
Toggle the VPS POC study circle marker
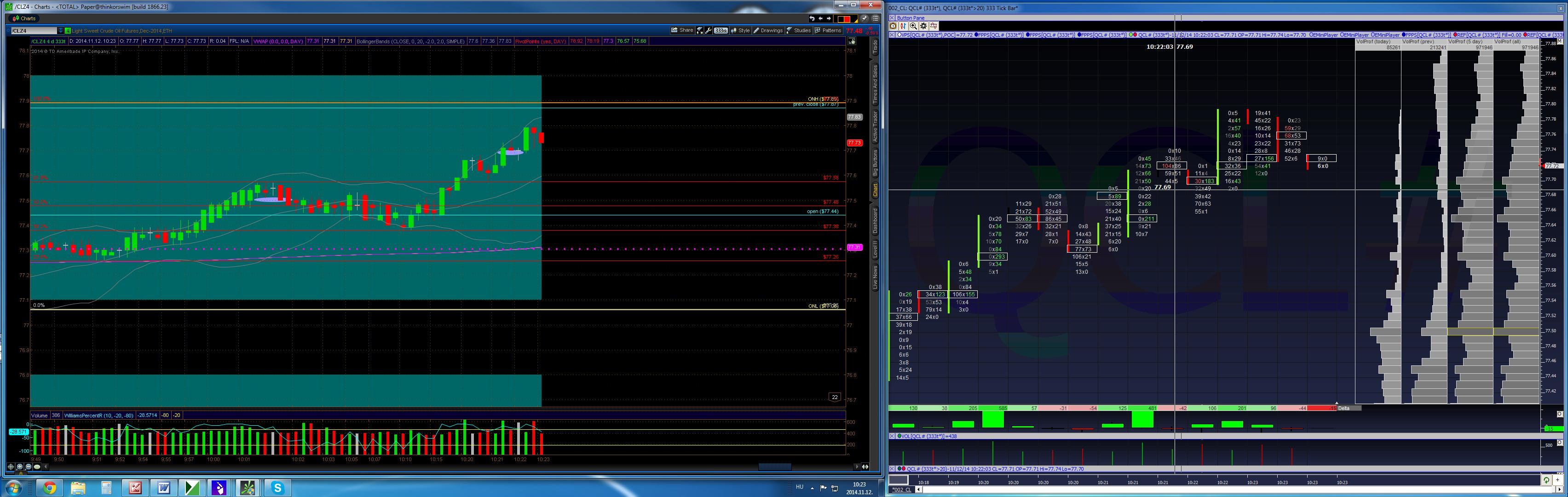(x=899, y=35)
